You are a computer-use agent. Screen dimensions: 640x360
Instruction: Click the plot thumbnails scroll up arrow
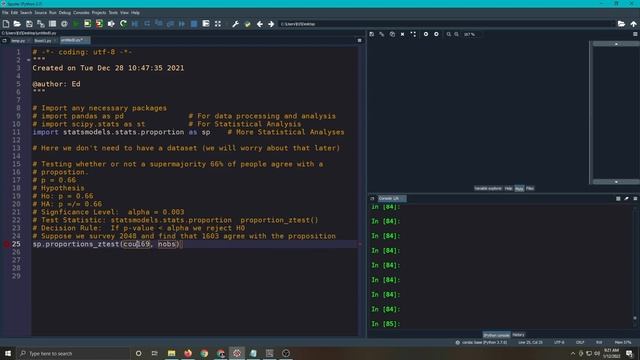coord(616,44)
